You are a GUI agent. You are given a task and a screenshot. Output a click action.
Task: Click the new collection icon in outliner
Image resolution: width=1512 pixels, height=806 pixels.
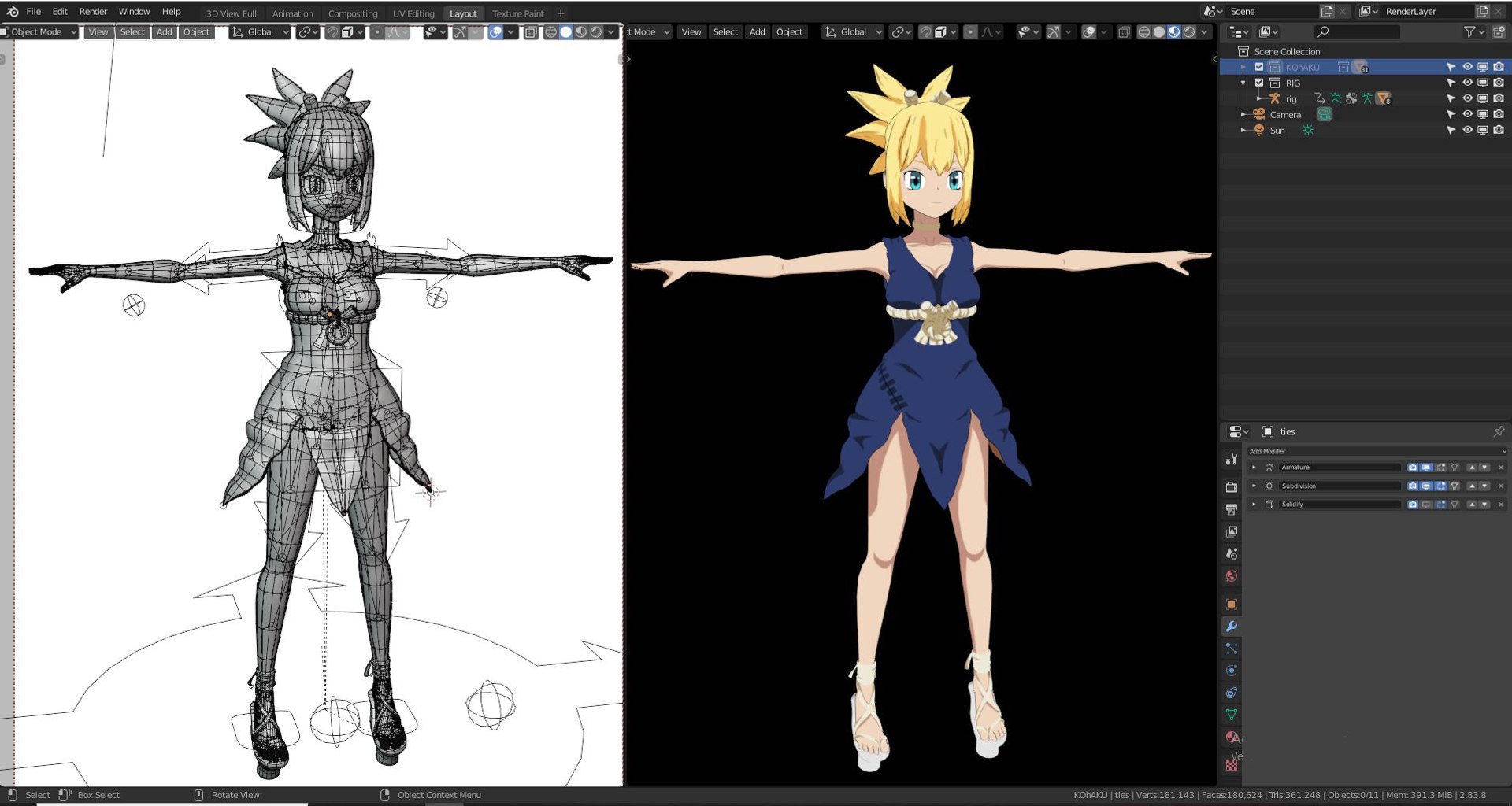click(x=1499, y=31)
